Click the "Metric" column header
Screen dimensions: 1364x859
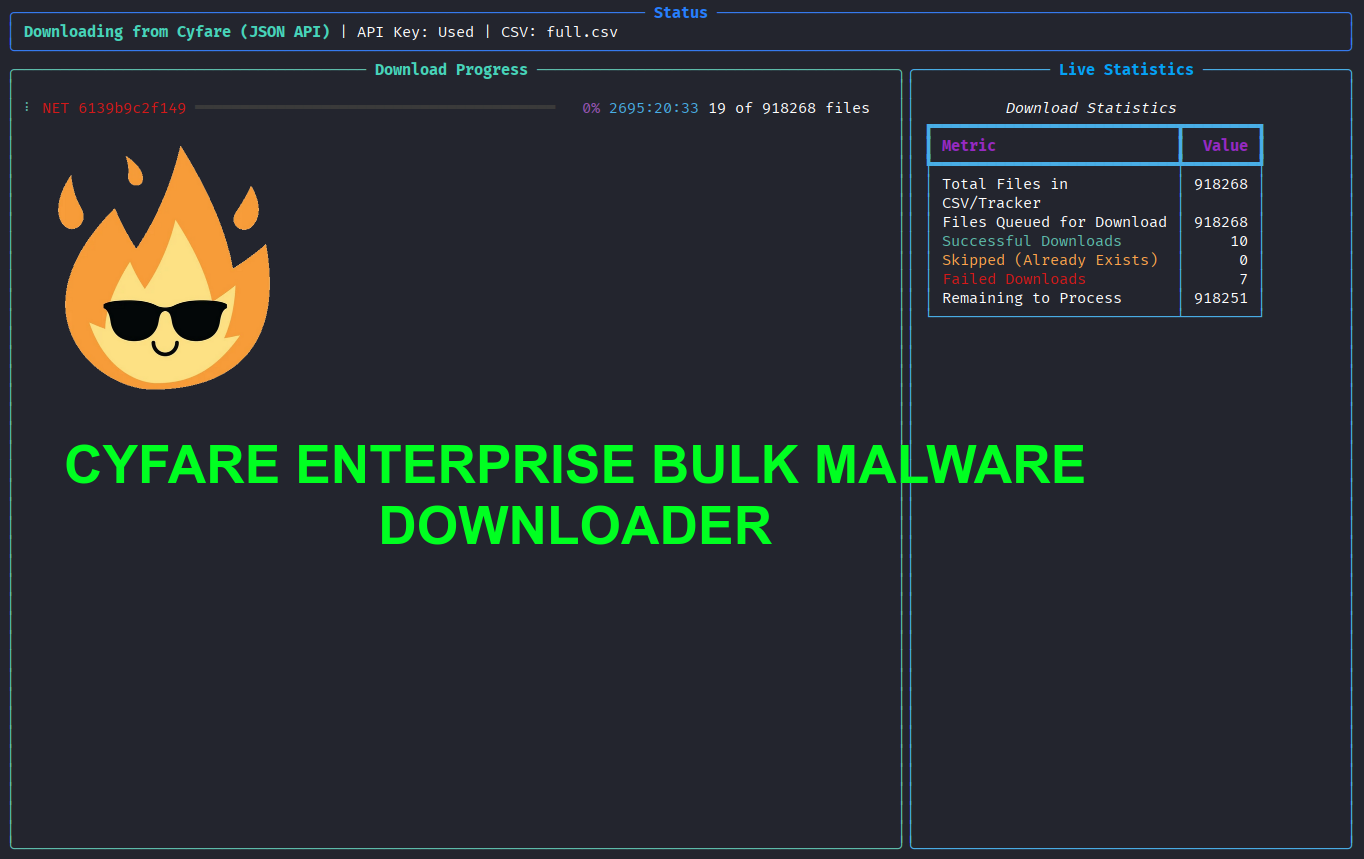(x=969, y=146)
